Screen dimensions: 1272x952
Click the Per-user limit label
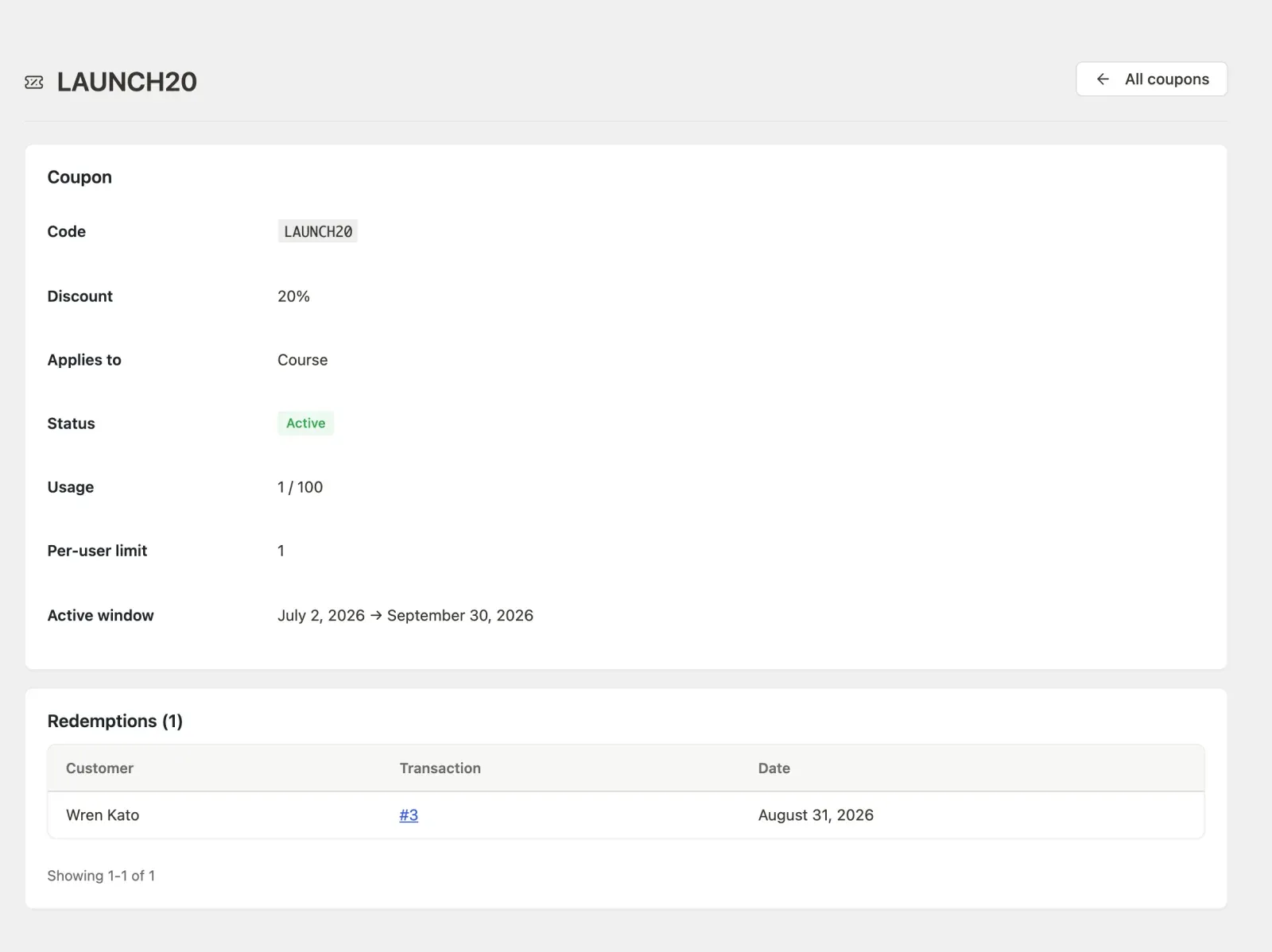(97, 551)
